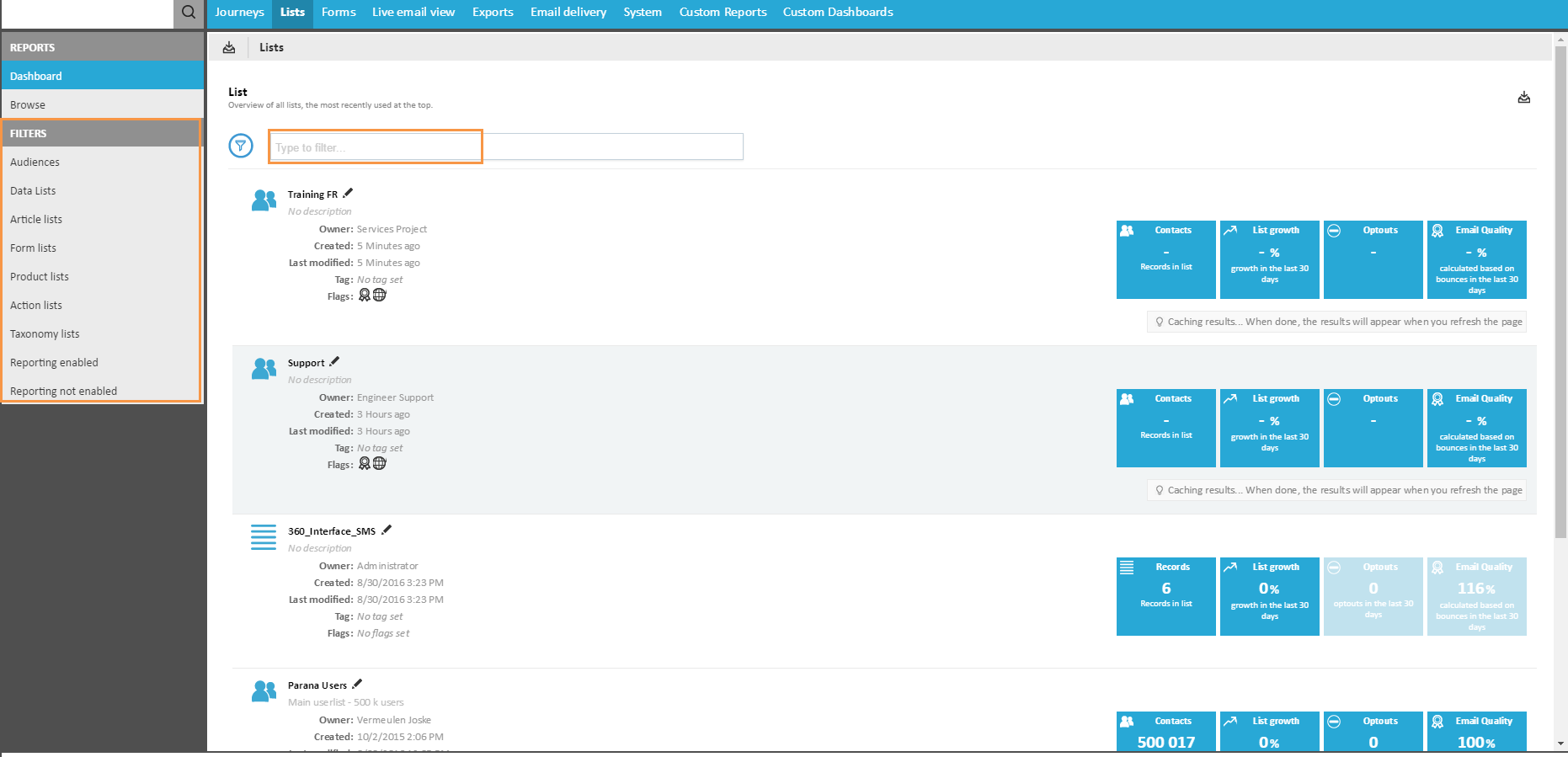Apply the Reporting enabled filter
This screenshot has width=1568, height=757.
[54, 363]
